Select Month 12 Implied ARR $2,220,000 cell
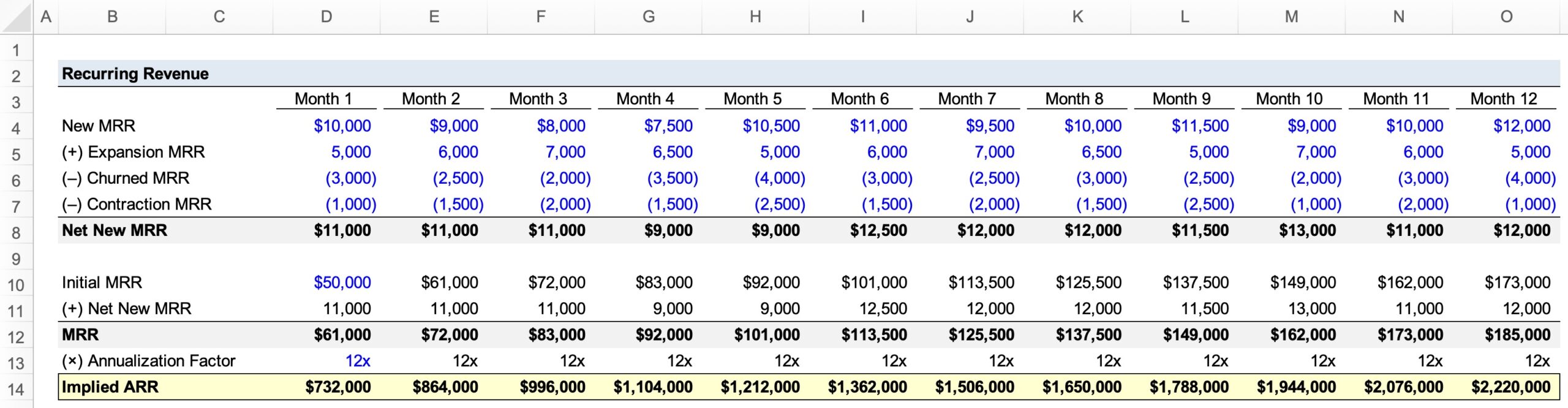 (x=1506, y=387)
